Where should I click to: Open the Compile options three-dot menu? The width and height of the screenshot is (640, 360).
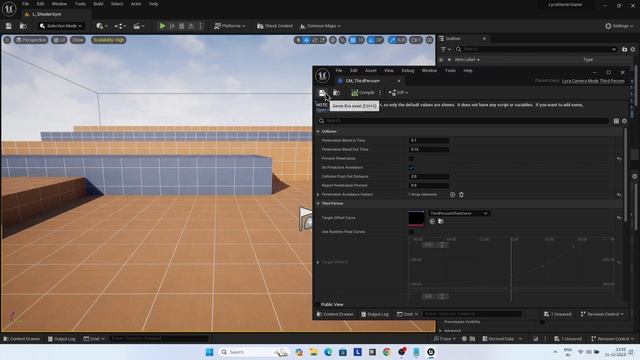pos(380,93)
